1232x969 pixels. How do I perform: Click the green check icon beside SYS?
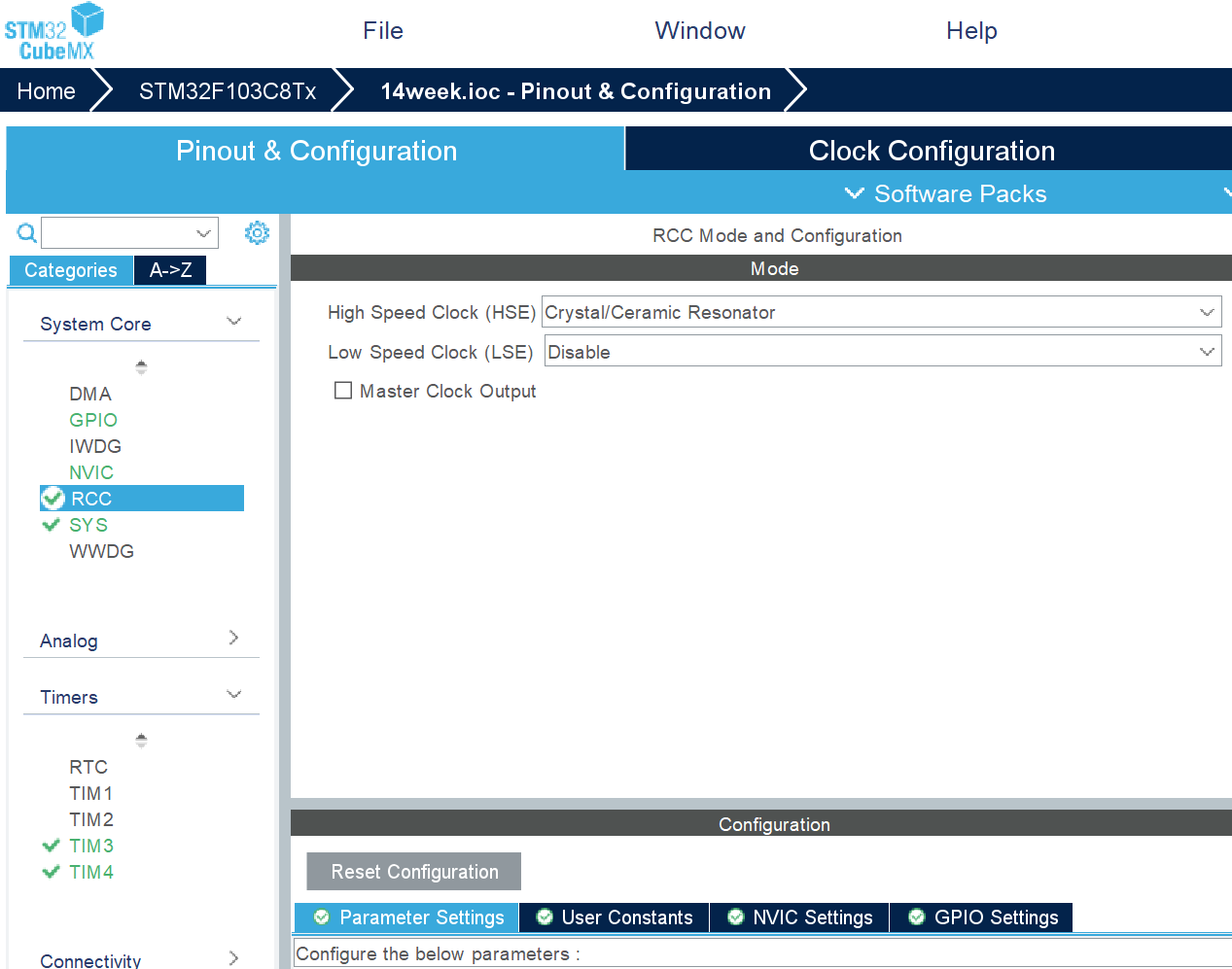pos(52,525)
